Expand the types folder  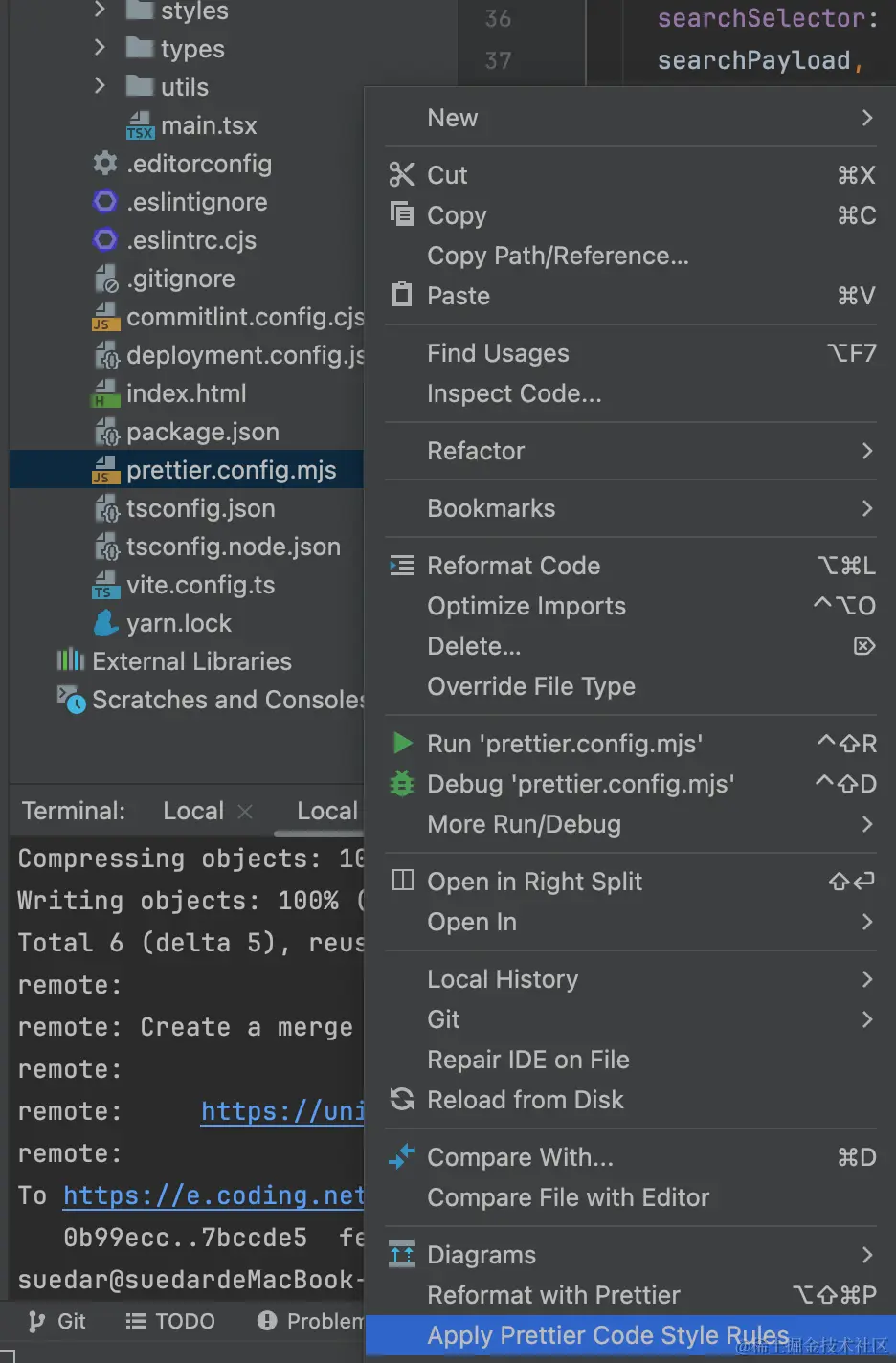(x=99, y=48)
